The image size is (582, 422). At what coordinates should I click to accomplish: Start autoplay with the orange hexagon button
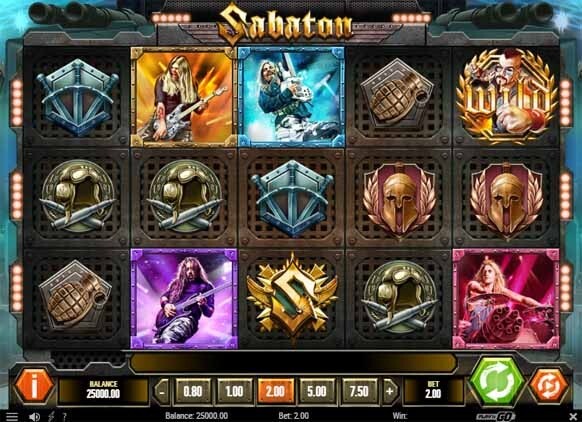(549, 386)
